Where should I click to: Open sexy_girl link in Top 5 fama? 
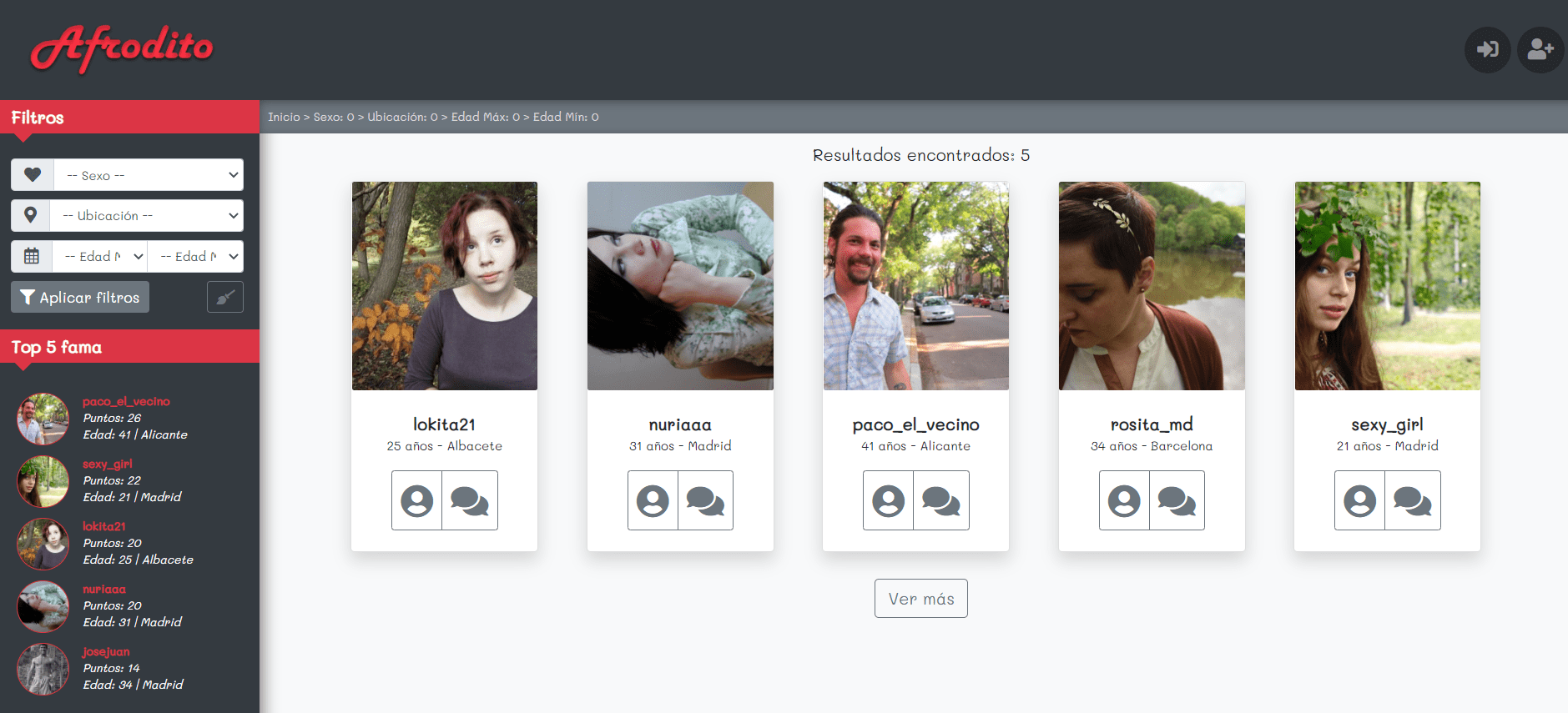(108, 464)
